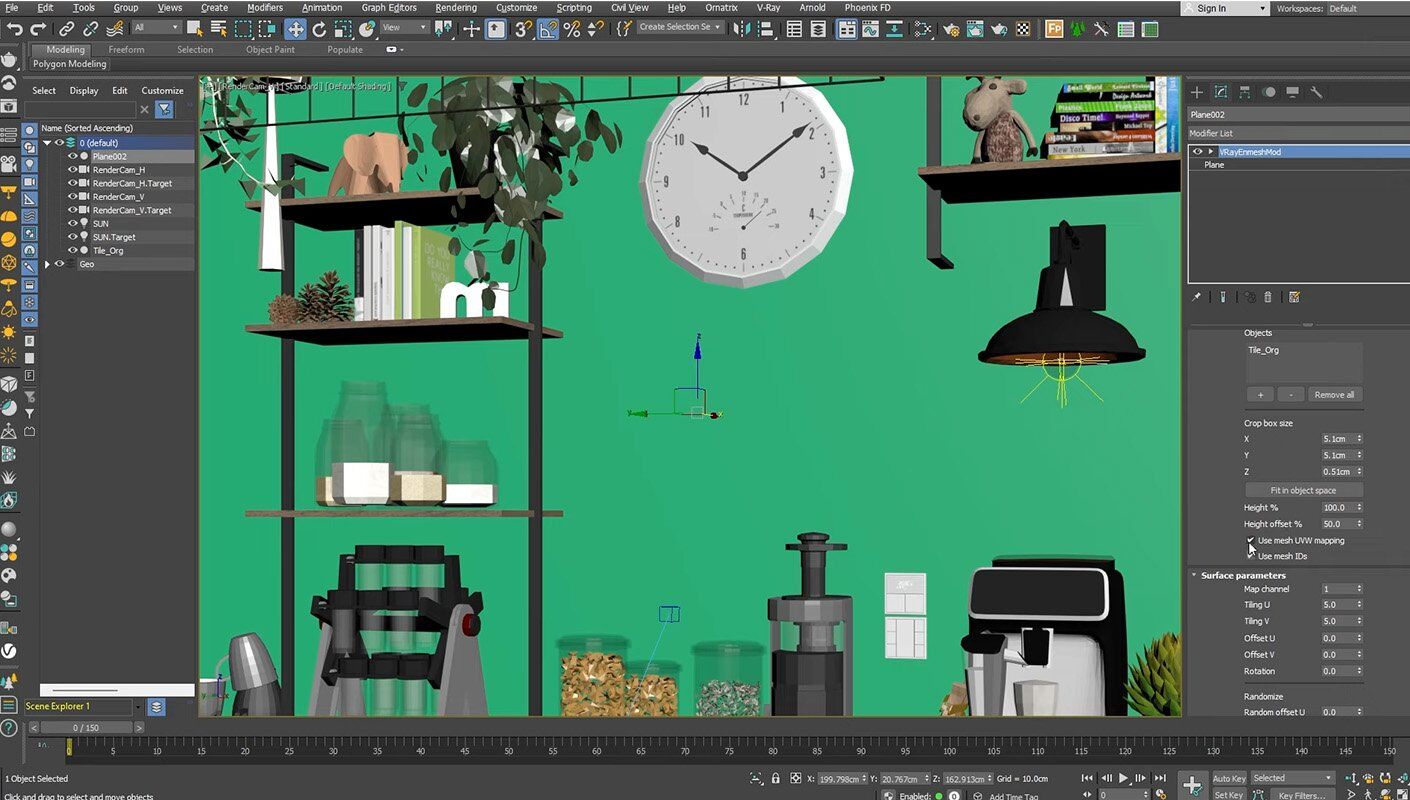Hide the Tile_Org object via eye icon

[x=72, y=251]
